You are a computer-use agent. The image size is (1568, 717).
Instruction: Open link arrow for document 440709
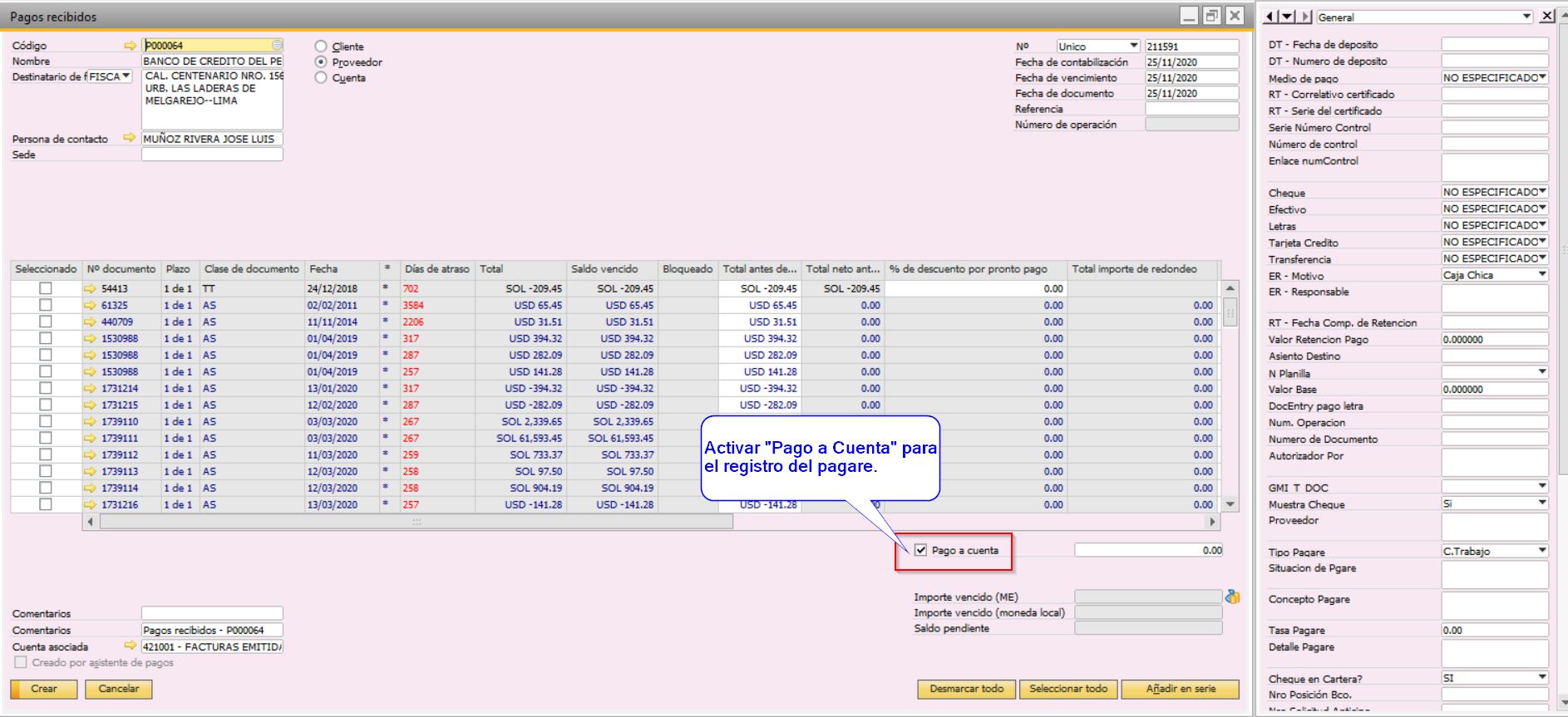point(91,322)
